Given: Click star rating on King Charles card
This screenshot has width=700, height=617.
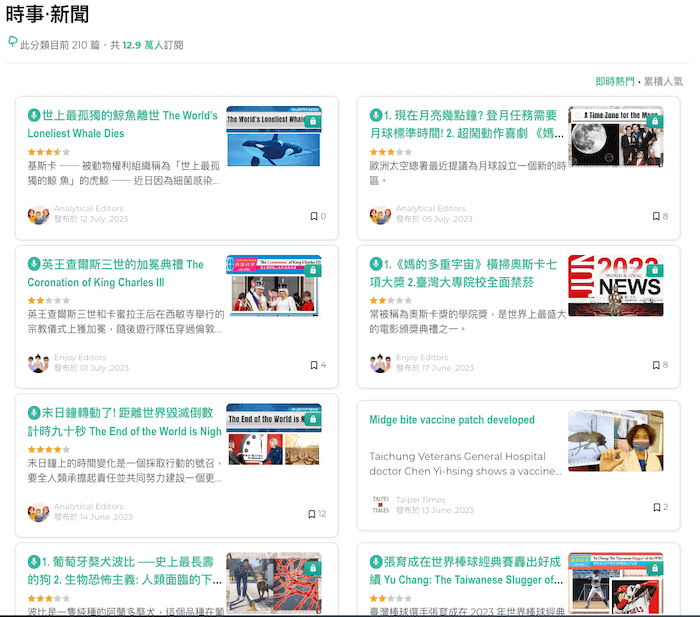Looking at the screenshot, I should tap(49, 300).
